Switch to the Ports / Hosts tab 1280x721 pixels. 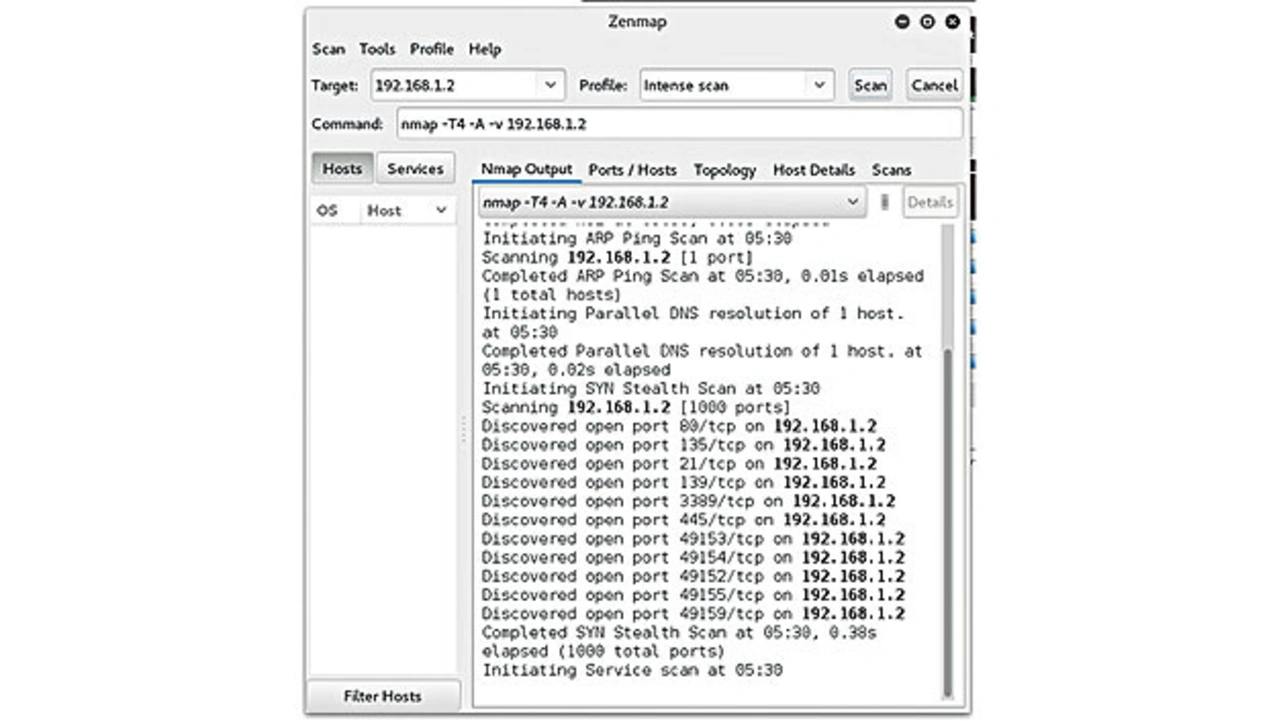coord(632,170)
